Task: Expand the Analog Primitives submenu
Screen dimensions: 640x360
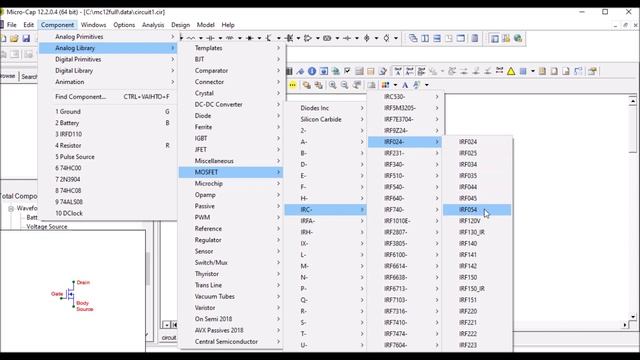Action: (108, 36)
